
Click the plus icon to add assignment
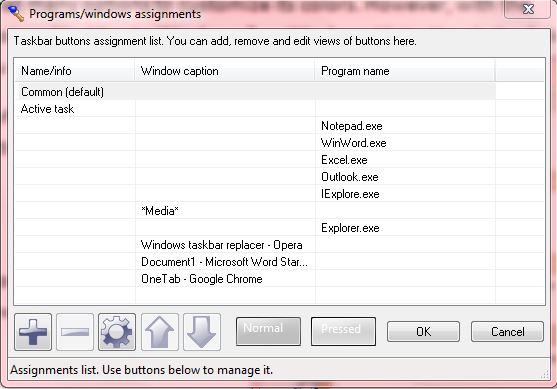point(33,332)
